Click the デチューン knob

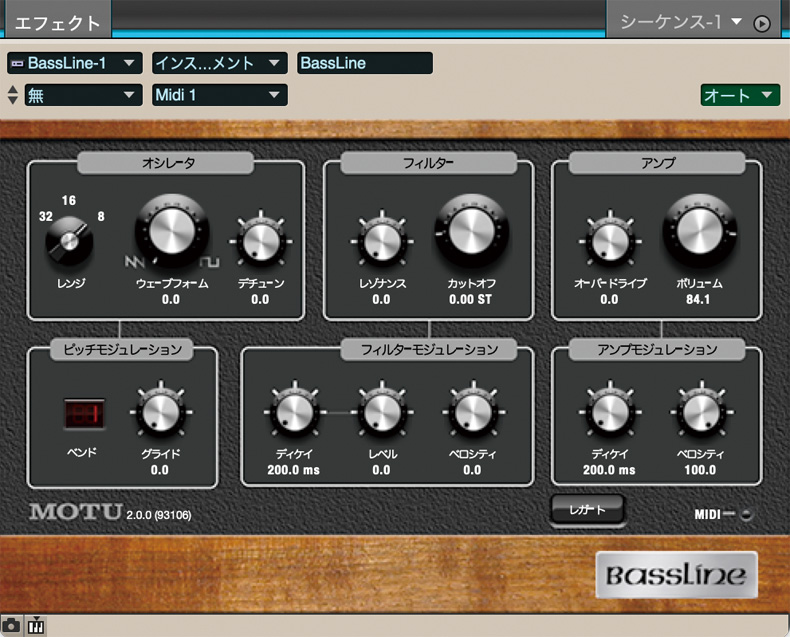coord(260,241)
